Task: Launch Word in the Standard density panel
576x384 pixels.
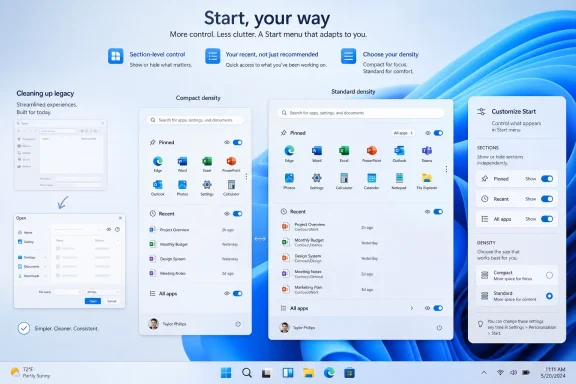Action: coord(317,151)
